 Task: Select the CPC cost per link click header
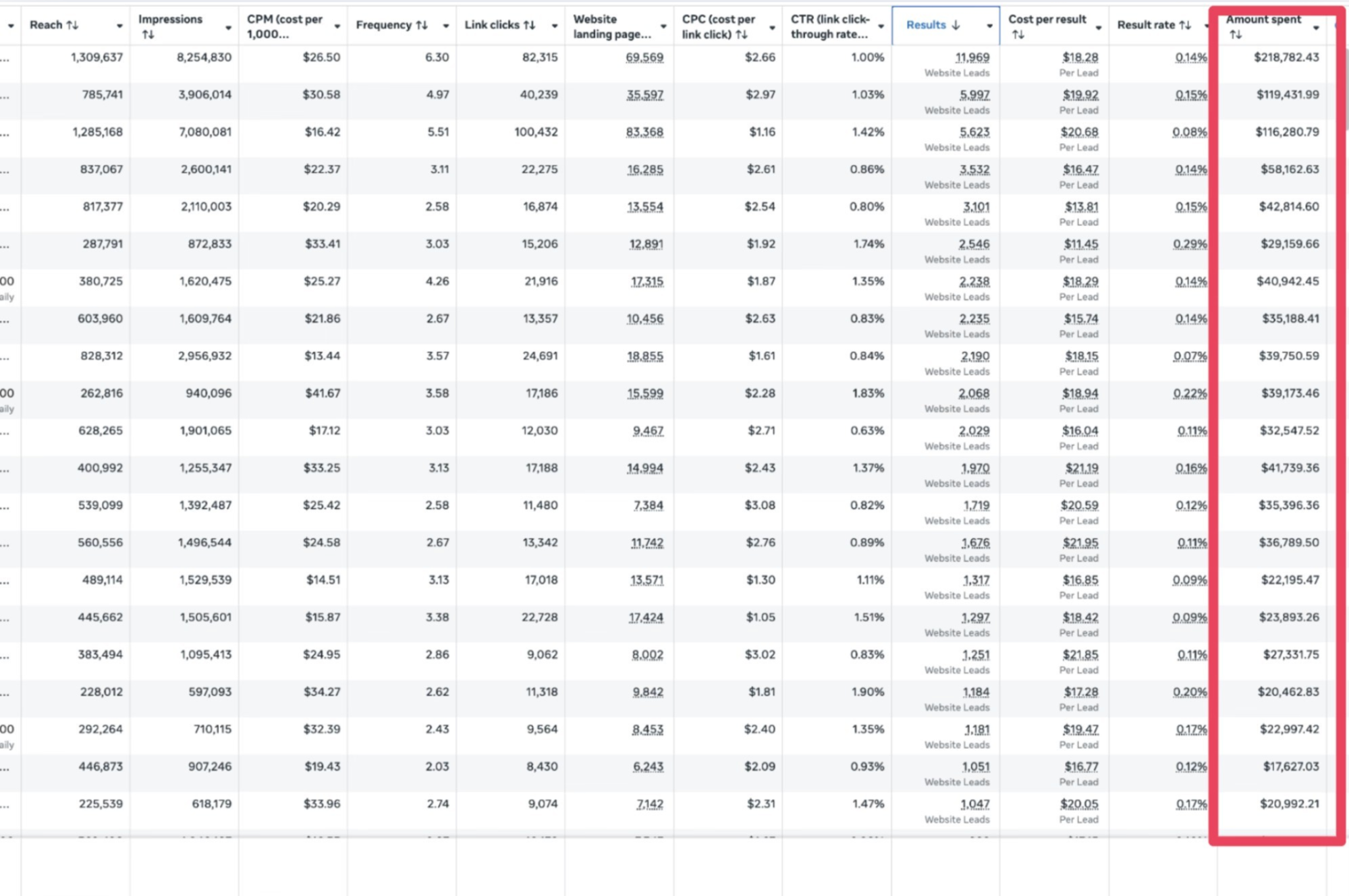(x=719, y=26)
